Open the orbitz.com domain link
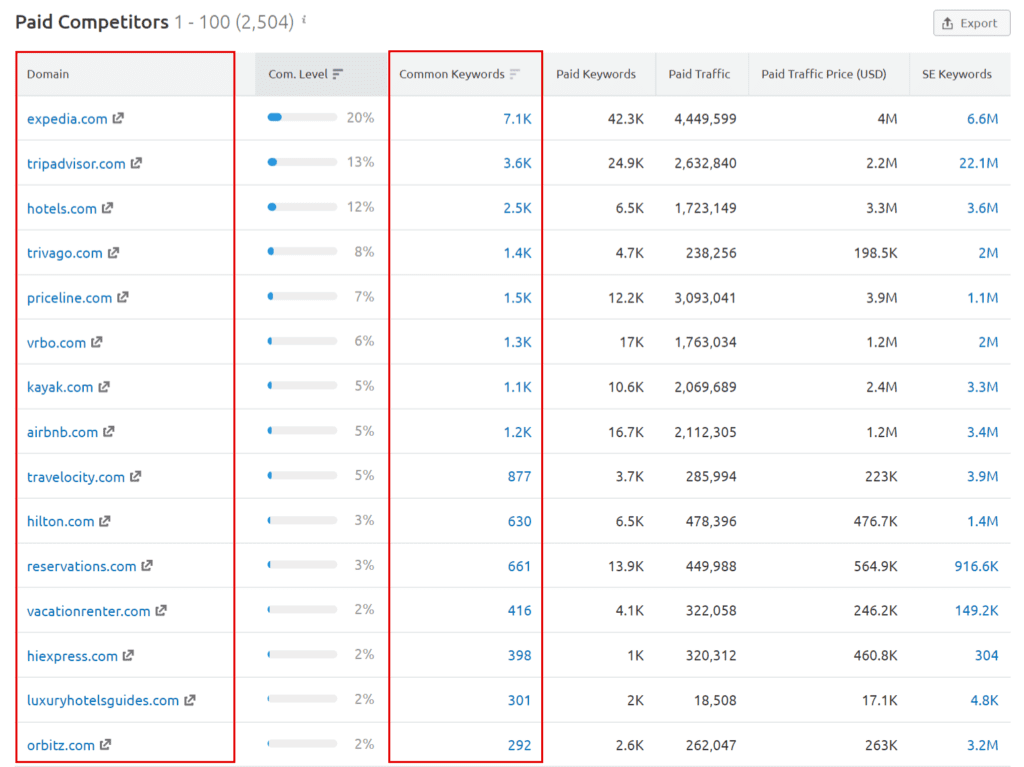Image resolution: width=1024 pixels, height=767 pixels. click(x=61, y=745)
